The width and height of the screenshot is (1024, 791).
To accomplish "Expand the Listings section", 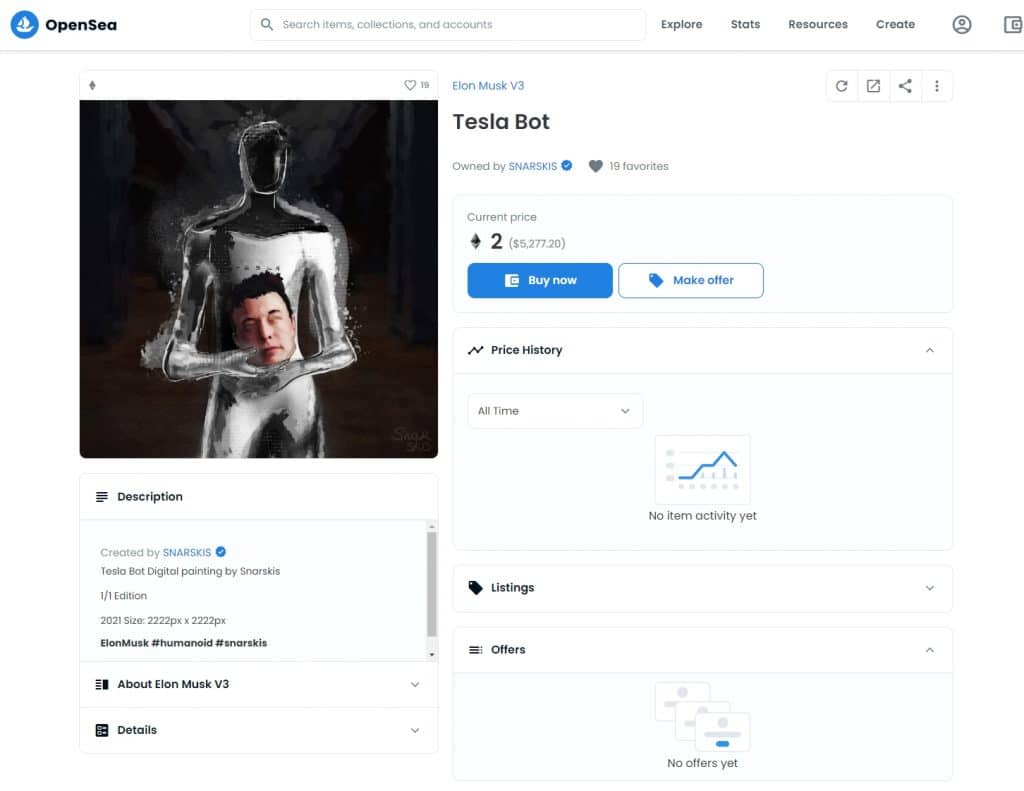I will tap(929, 589).
